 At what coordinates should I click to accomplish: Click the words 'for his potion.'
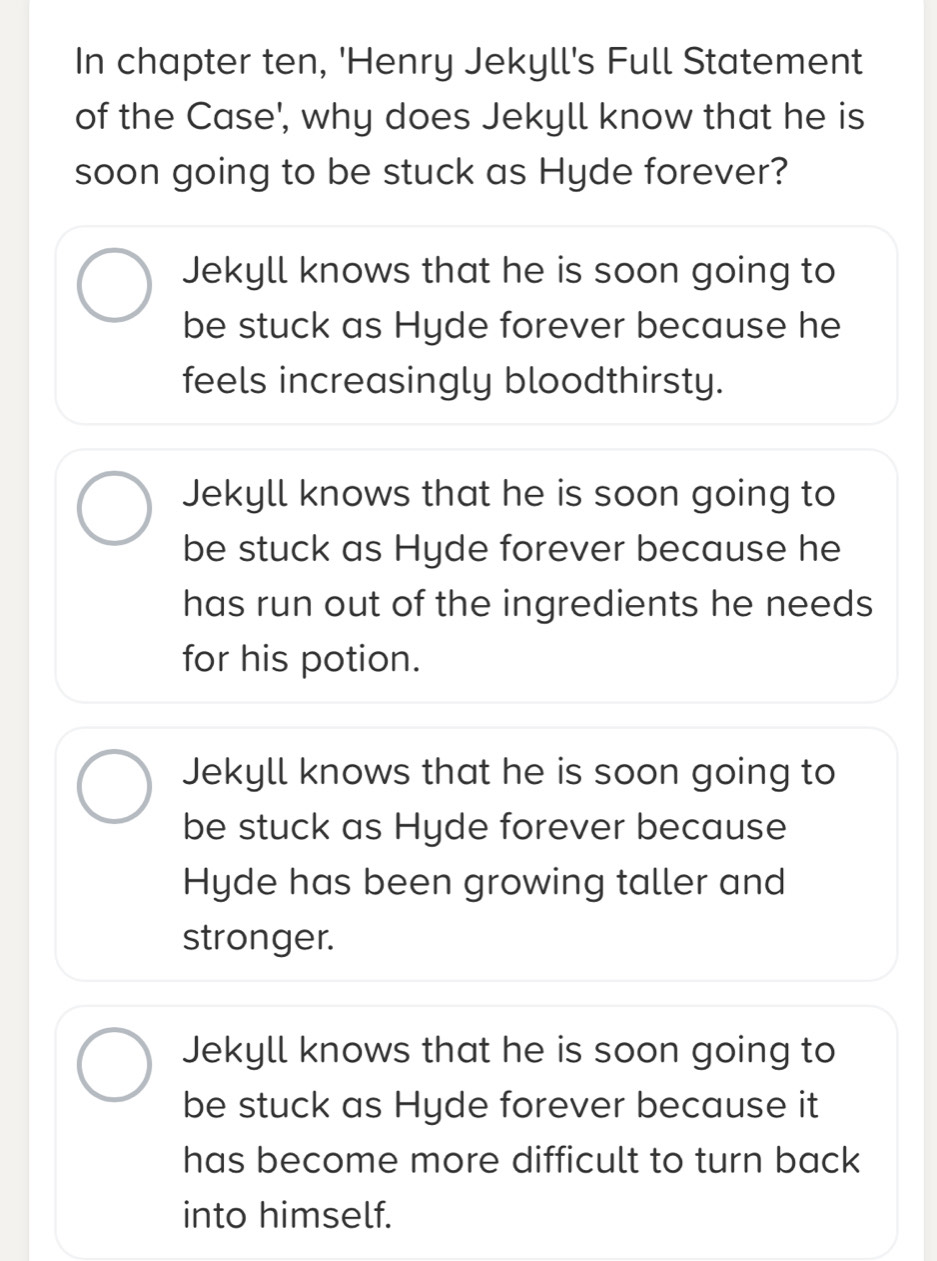tap(301, 660)
